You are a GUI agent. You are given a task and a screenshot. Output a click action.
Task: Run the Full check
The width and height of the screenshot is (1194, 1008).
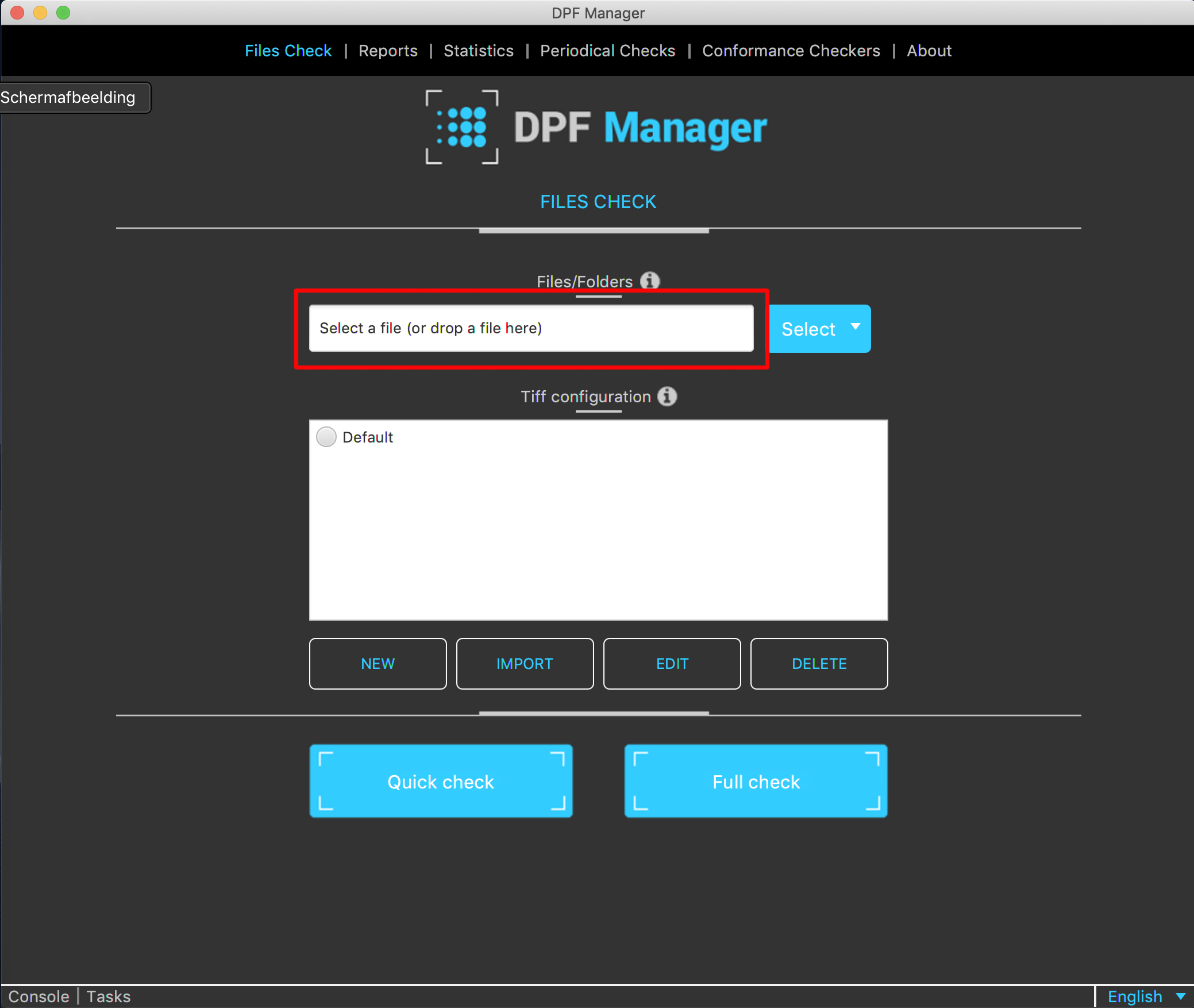[756, 782]
